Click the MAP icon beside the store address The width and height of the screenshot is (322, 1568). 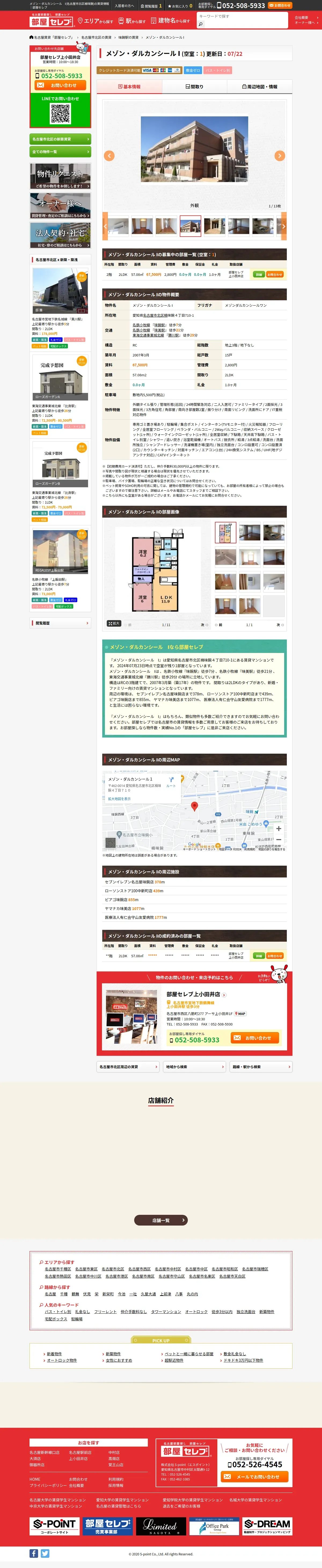[x=240, y=1013]
